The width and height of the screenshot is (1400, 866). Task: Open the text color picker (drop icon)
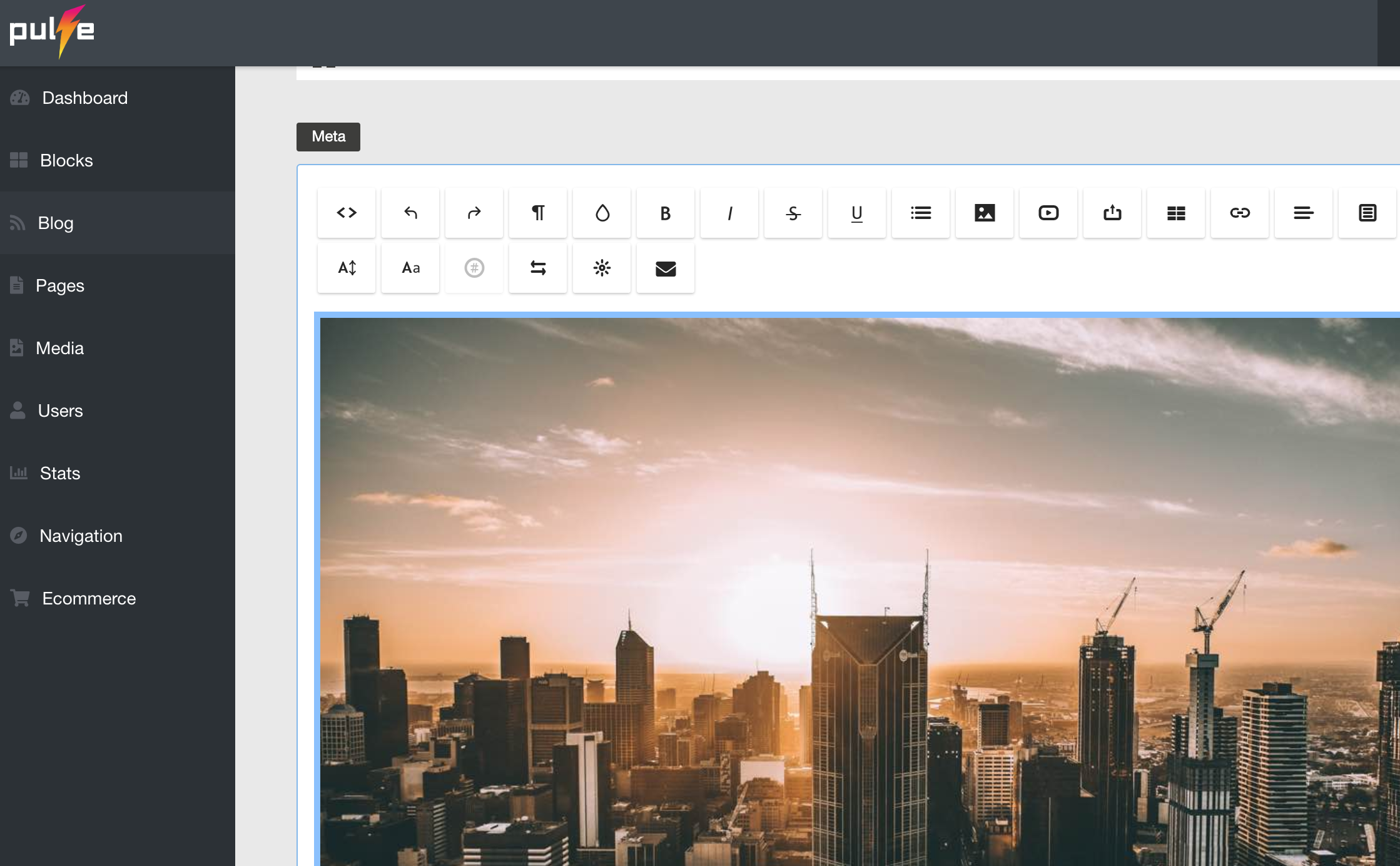point(601,213)
